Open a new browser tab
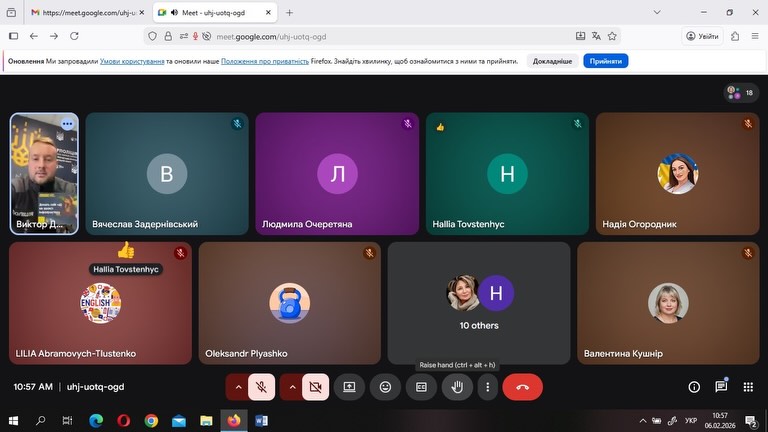Viewport: 768px width, 432px height. [x=290, y=13]
